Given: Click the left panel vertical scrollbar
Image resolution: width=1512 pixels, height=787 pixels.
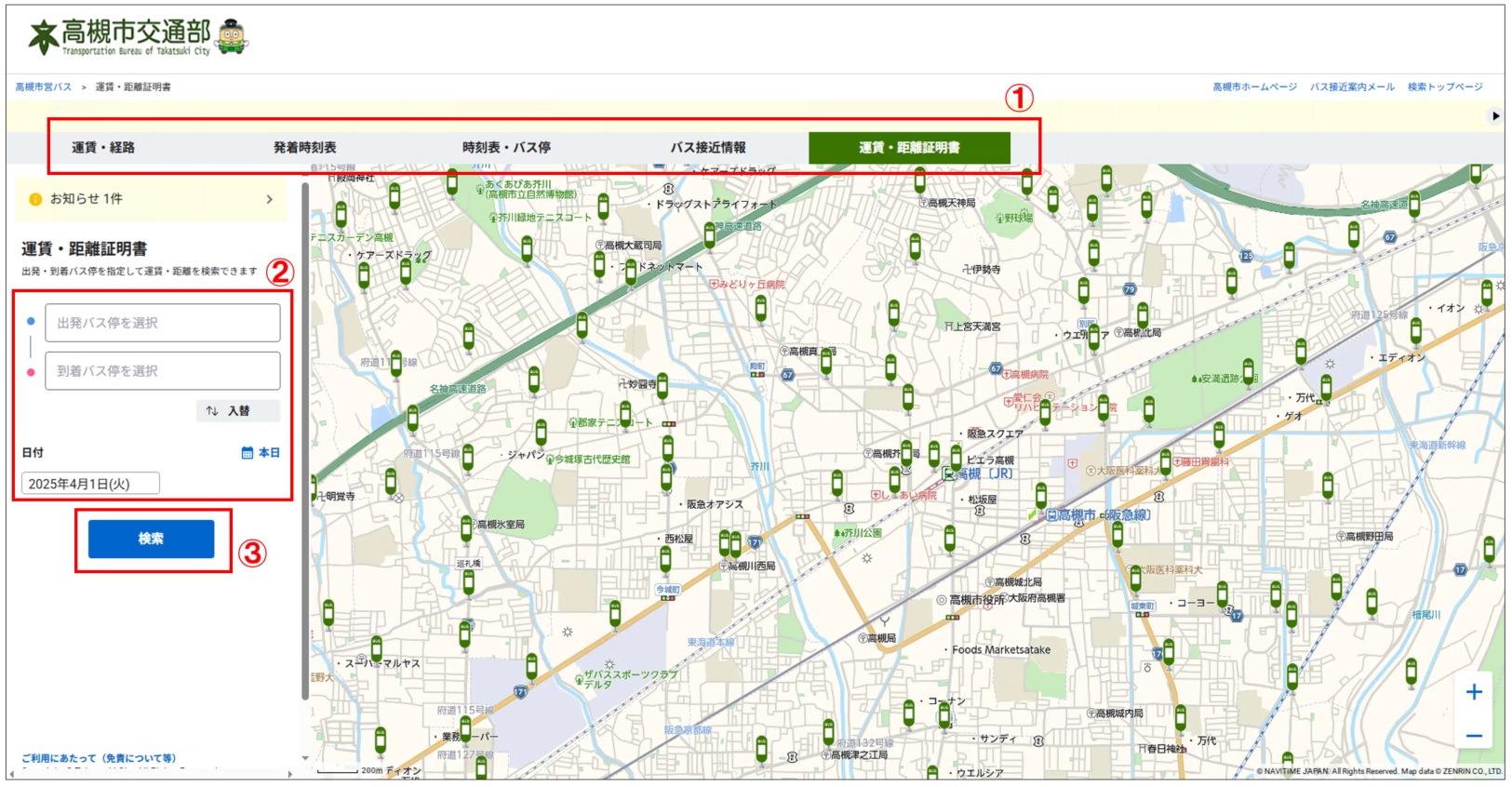Looking at the screenshot, I should coord(305,442).
